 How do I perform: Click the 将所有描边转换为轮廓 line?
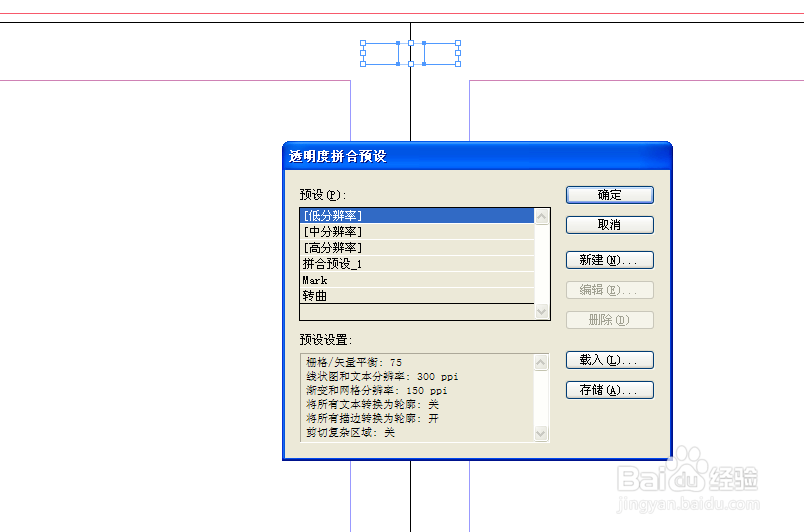372,418
